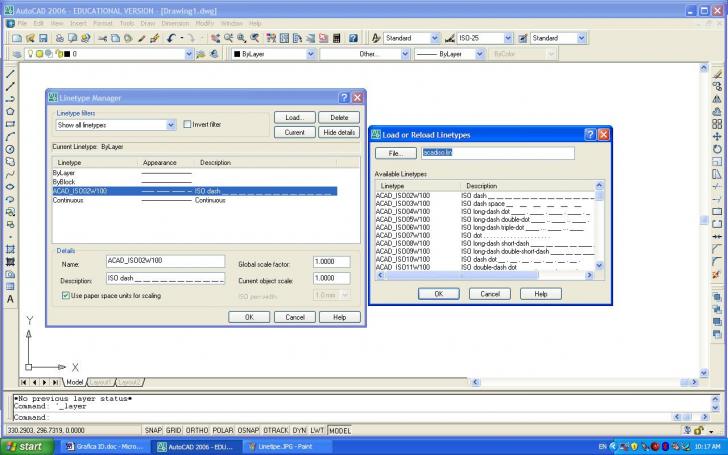Select the Line draw tool
The image size is (728, 455).
[x=10, y=74]
